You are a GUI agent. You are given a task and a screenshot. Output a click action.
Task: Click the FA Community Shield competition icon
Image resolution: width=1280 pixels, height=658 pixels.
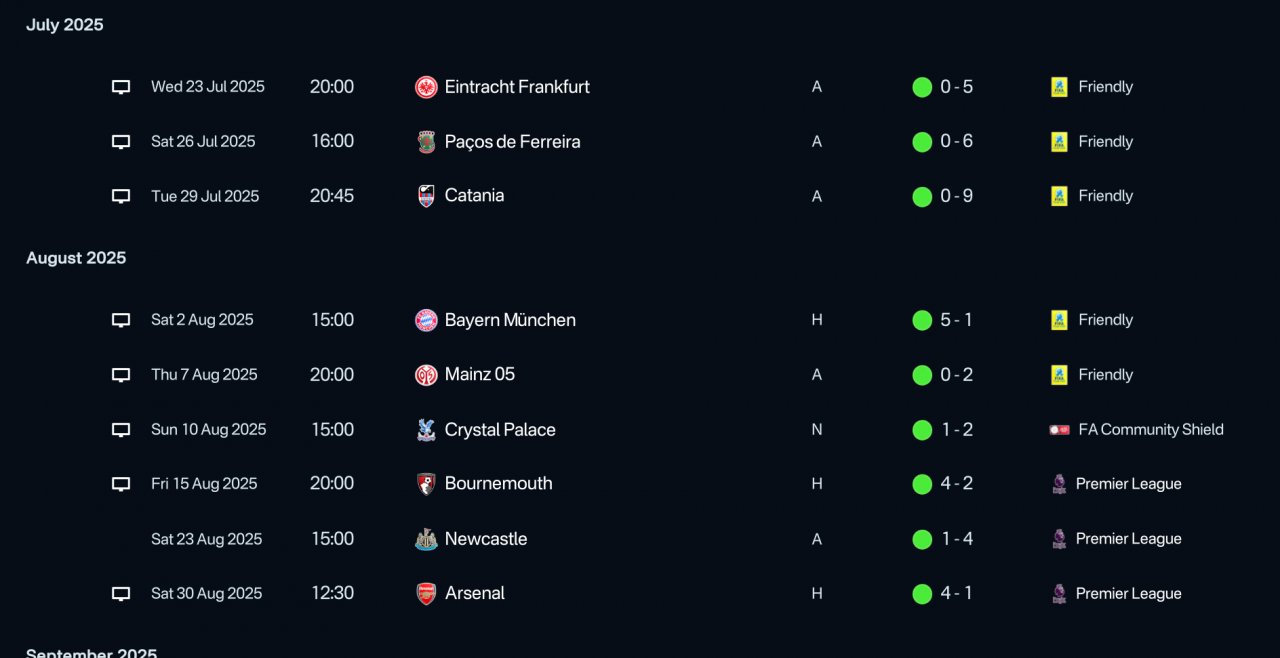[1059, 430]
